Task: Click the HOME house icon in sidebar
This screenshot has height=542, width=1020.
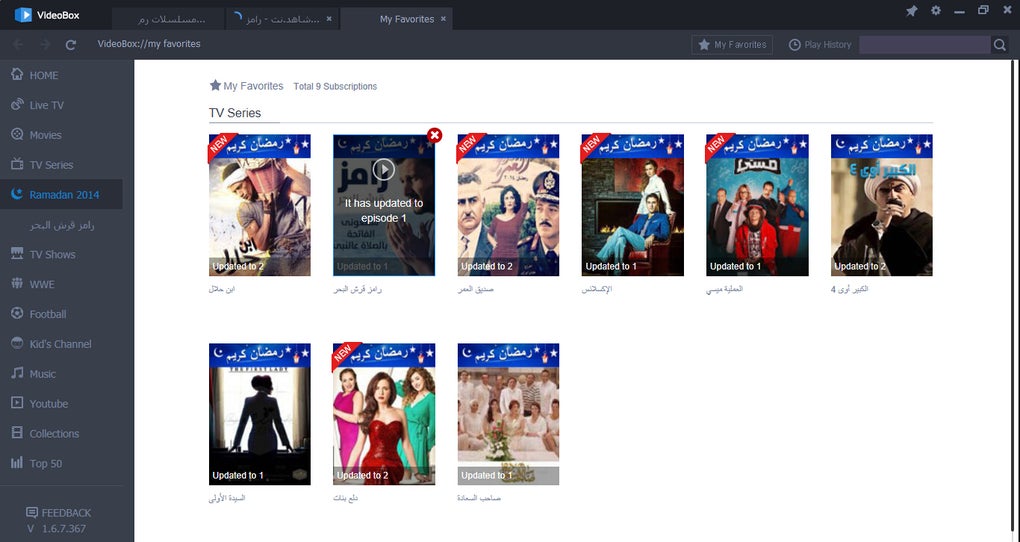Action: coord(17,74)
